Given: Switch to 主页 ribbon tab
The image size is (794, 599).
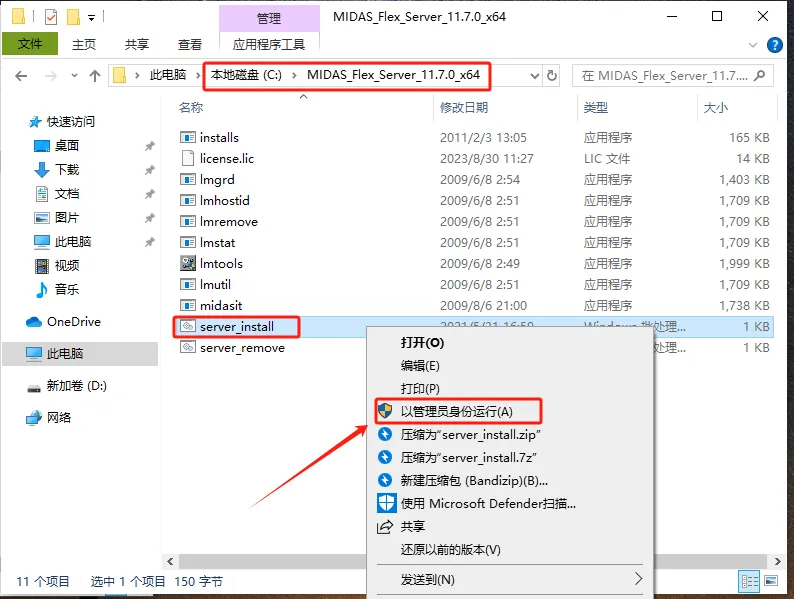Looking at the screenshot, I should point(84,45).
